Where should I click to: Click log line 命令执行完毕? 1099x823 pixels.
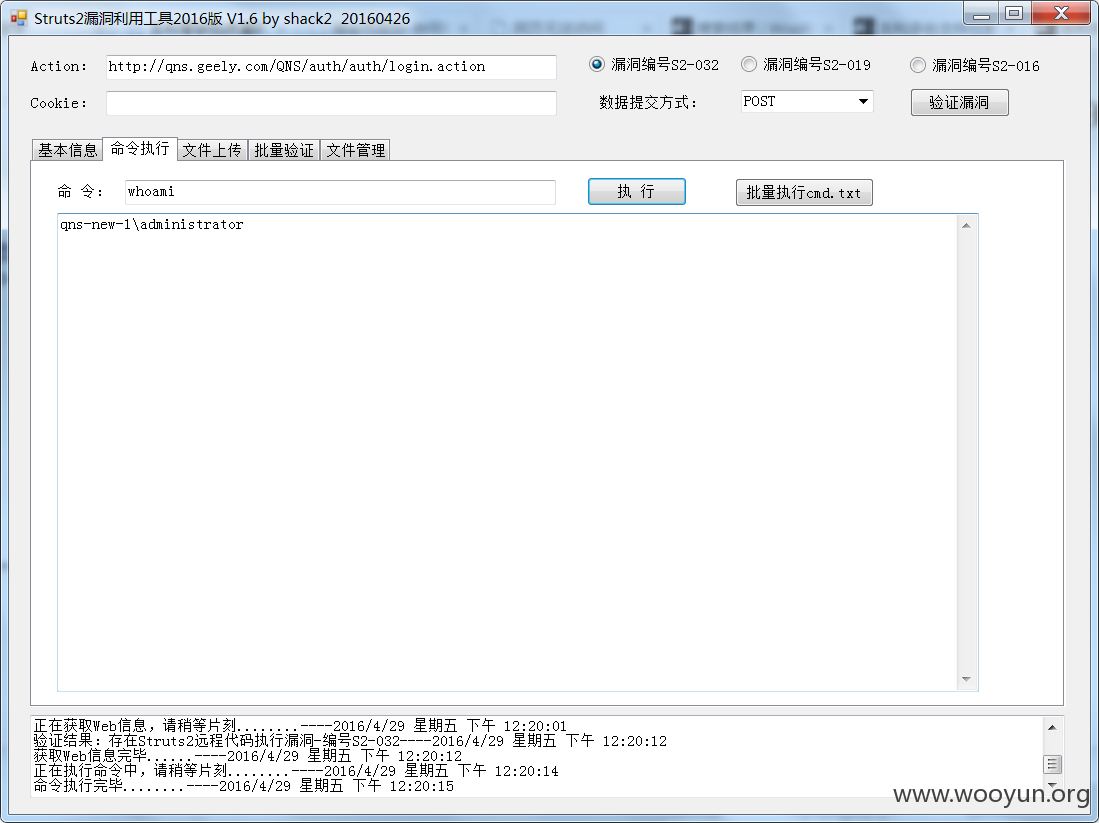(x=244, y=786)
